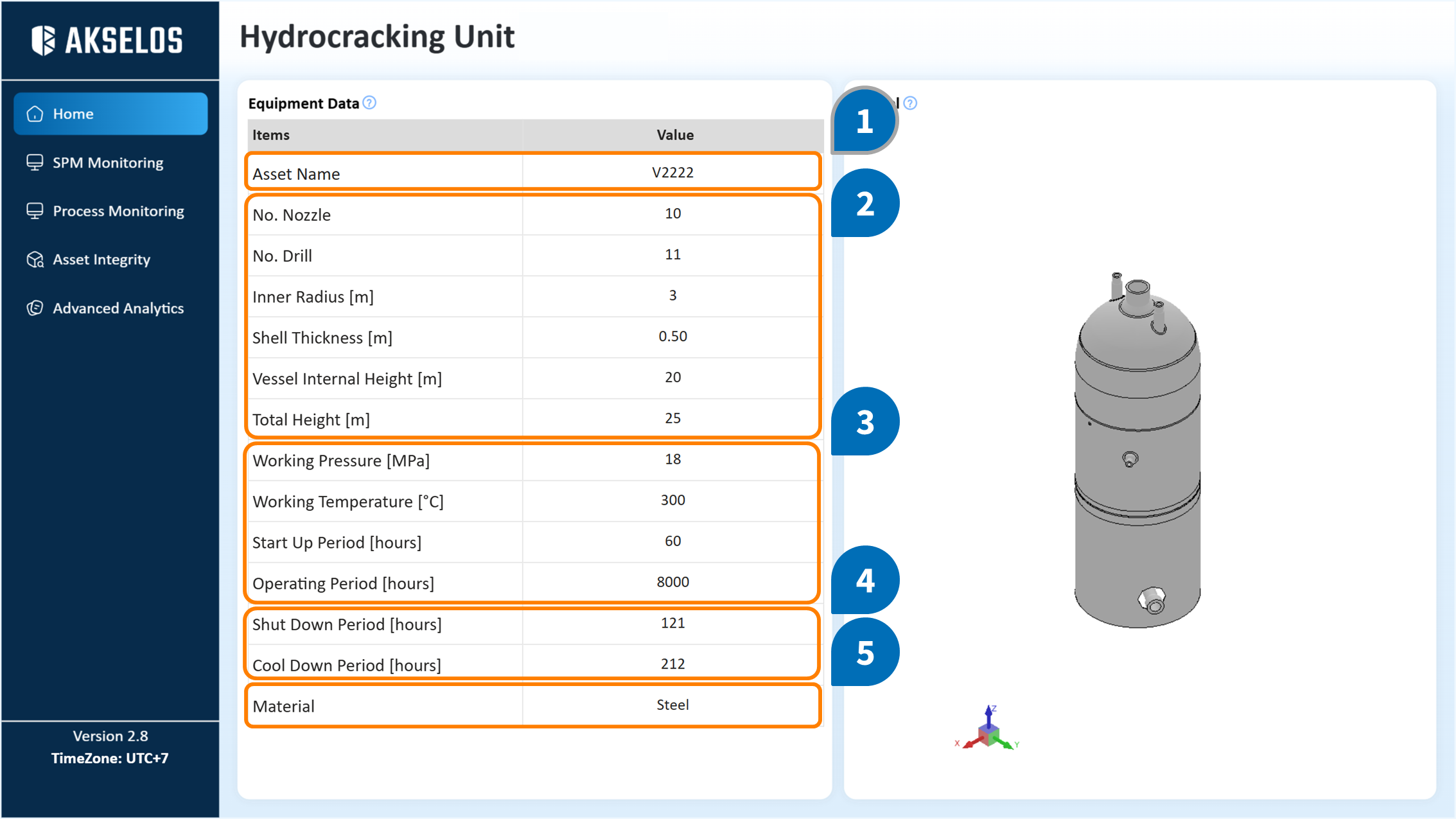
Task: Click the Home house icon
Action: [35, 114]
